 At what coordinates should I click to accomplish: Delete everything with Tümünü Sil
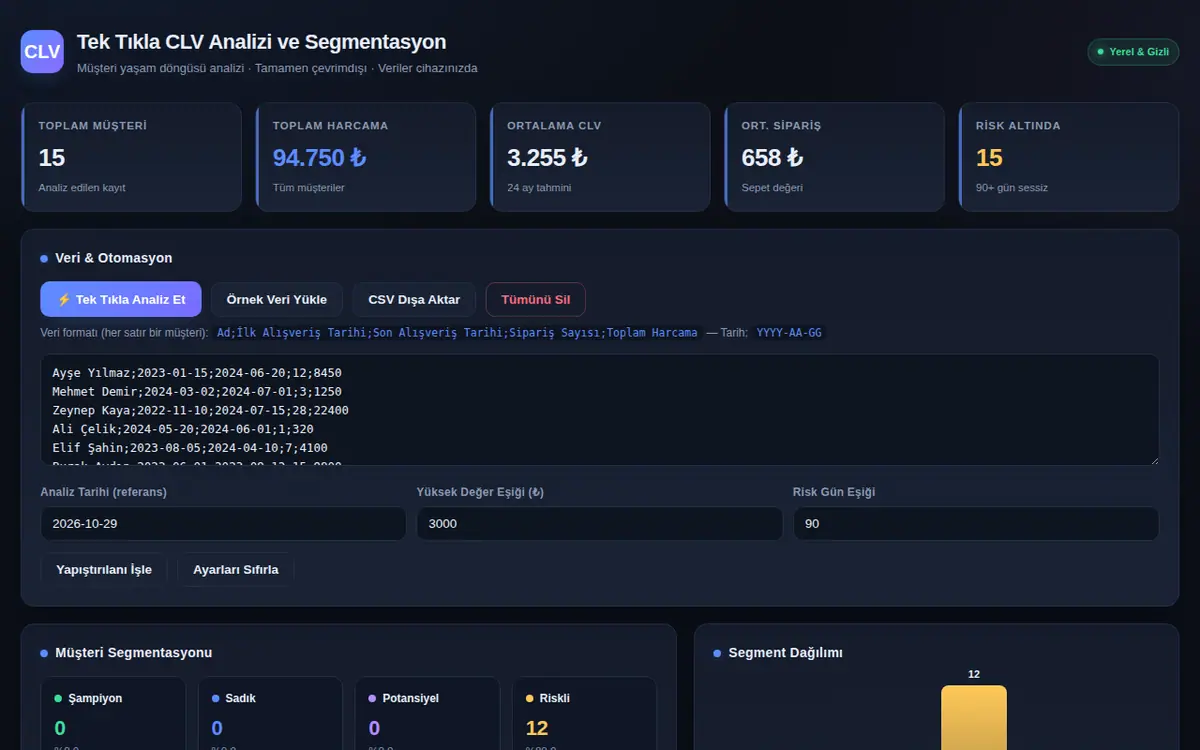(x=535, y=299)
